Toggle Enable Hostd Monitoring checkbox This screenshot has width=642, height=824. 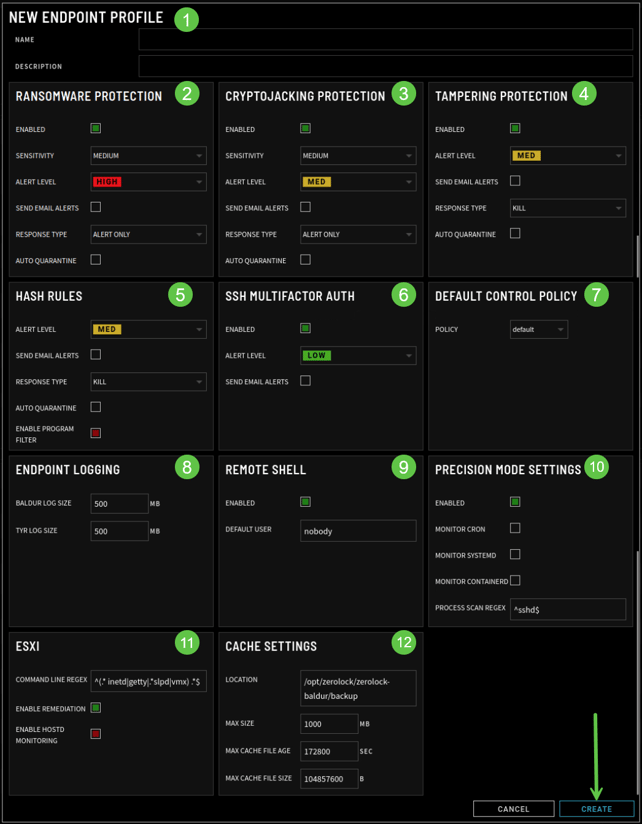click(96, 734)
